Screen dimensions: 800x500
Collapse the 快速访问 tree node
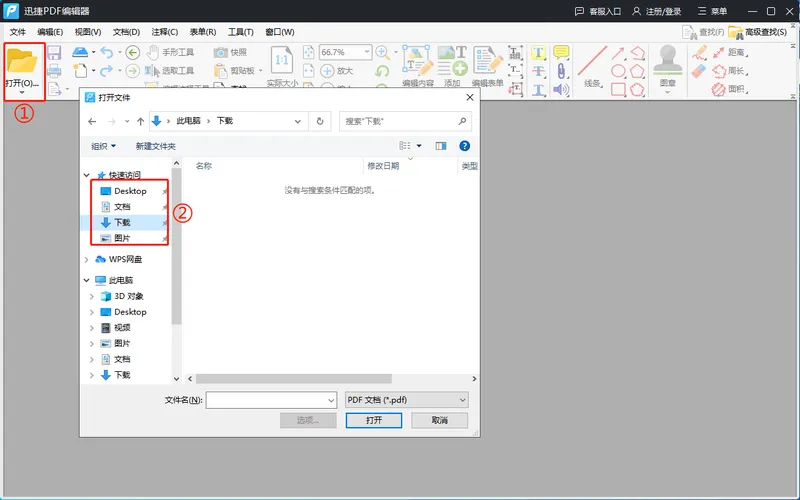tap(86, 175)
